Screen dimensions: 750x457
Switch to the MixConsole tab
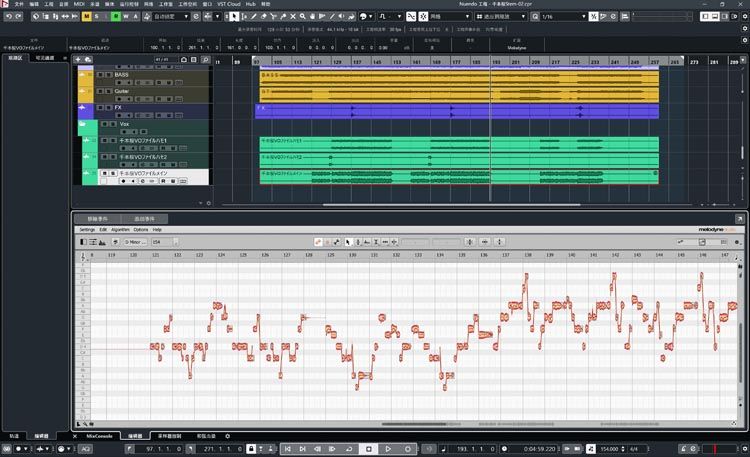point(99,436)
